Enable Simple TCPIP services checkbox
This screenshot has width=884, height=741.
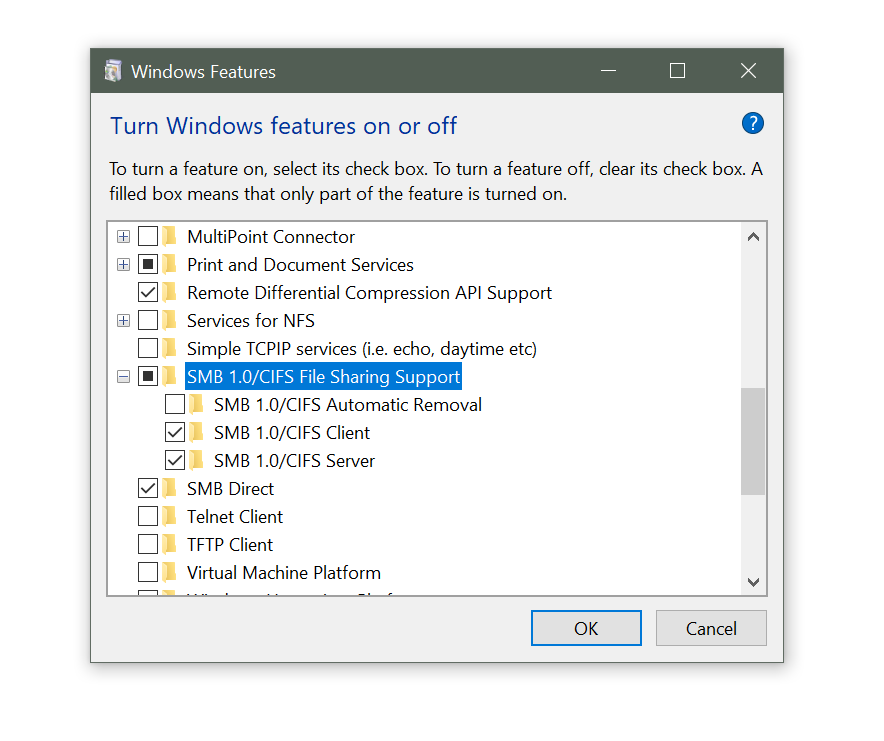[x=148, y=349]
